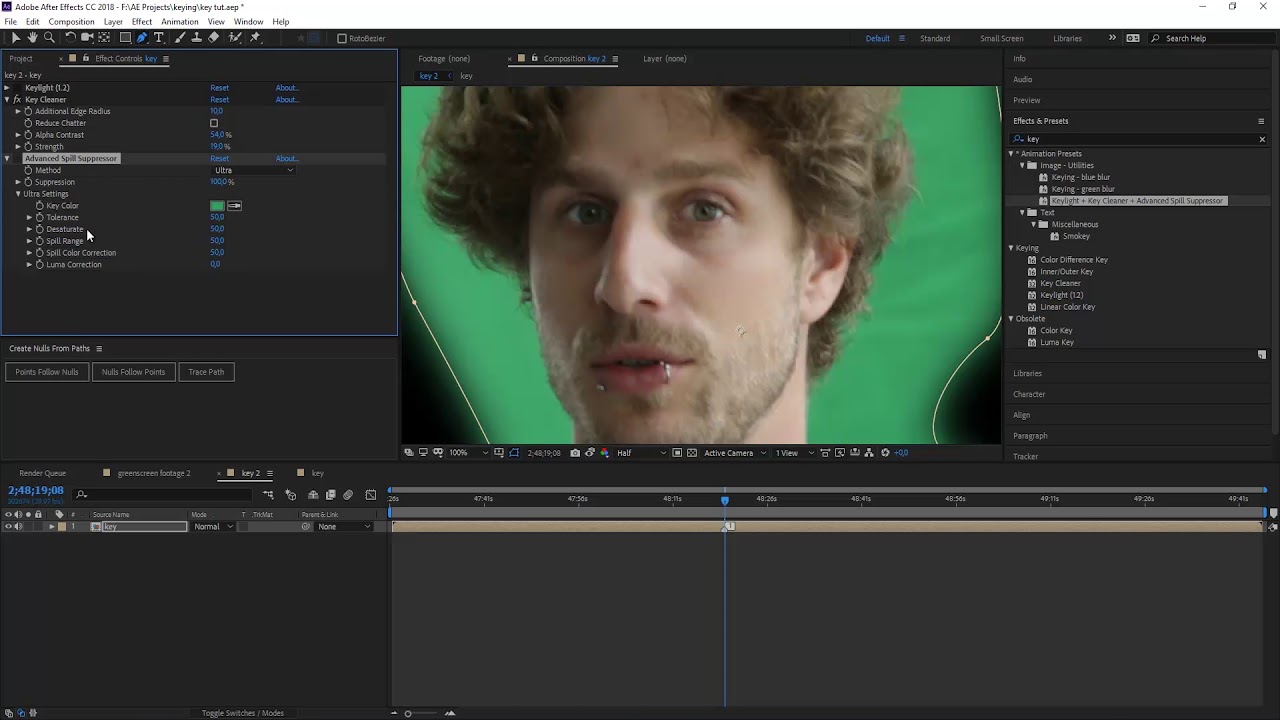The image size is (1280, 720).
Task: Open the Normal blend mode dropdown
Action: [213, 527]
